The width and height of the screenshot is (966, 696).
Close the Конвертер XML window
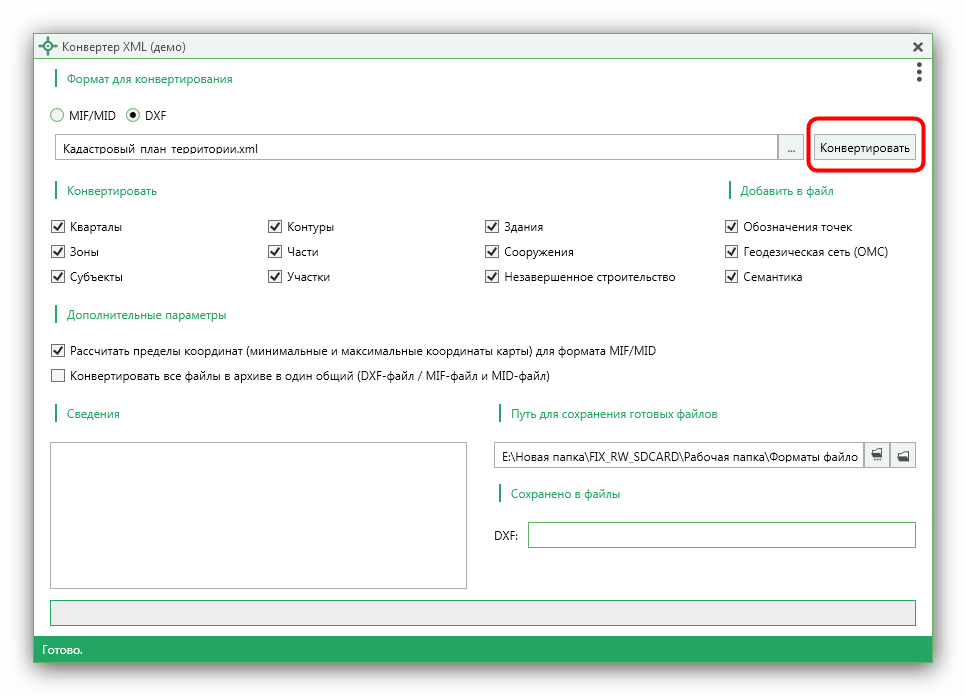point(917,47)
